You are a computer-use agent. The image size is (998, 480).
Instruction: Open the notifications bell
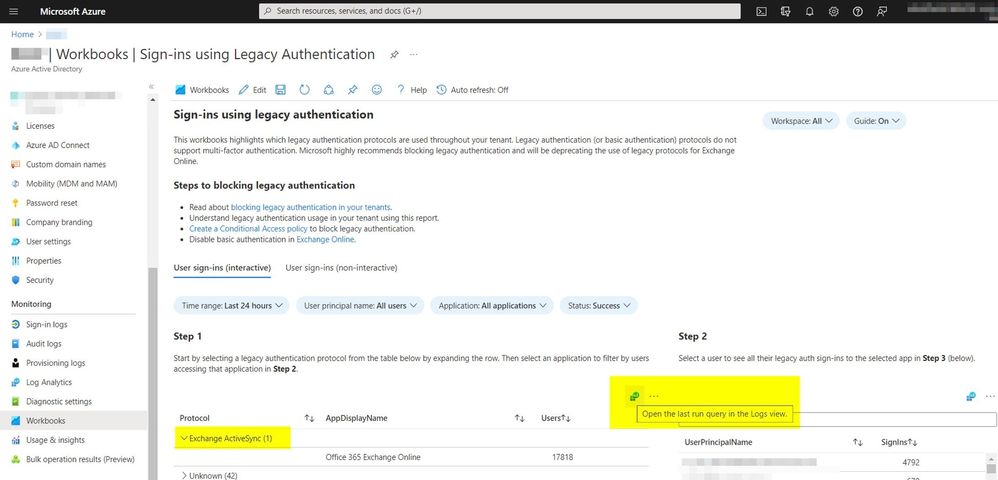tap(810, 11)
